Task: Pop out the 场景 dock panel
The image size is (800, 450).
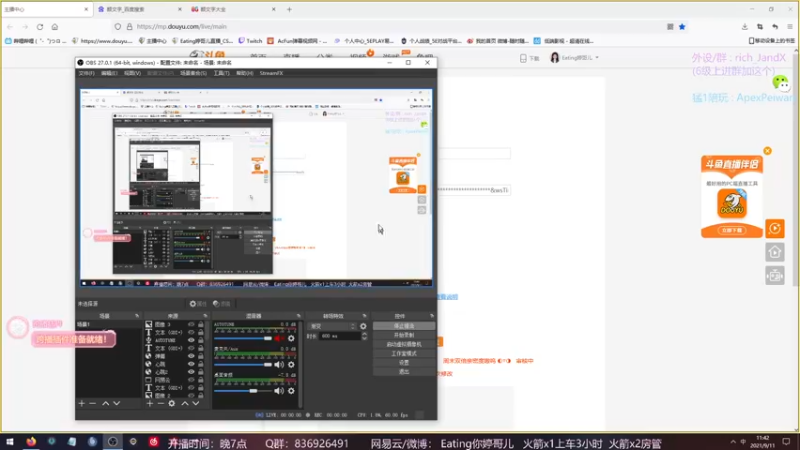Action: [137, 316]
